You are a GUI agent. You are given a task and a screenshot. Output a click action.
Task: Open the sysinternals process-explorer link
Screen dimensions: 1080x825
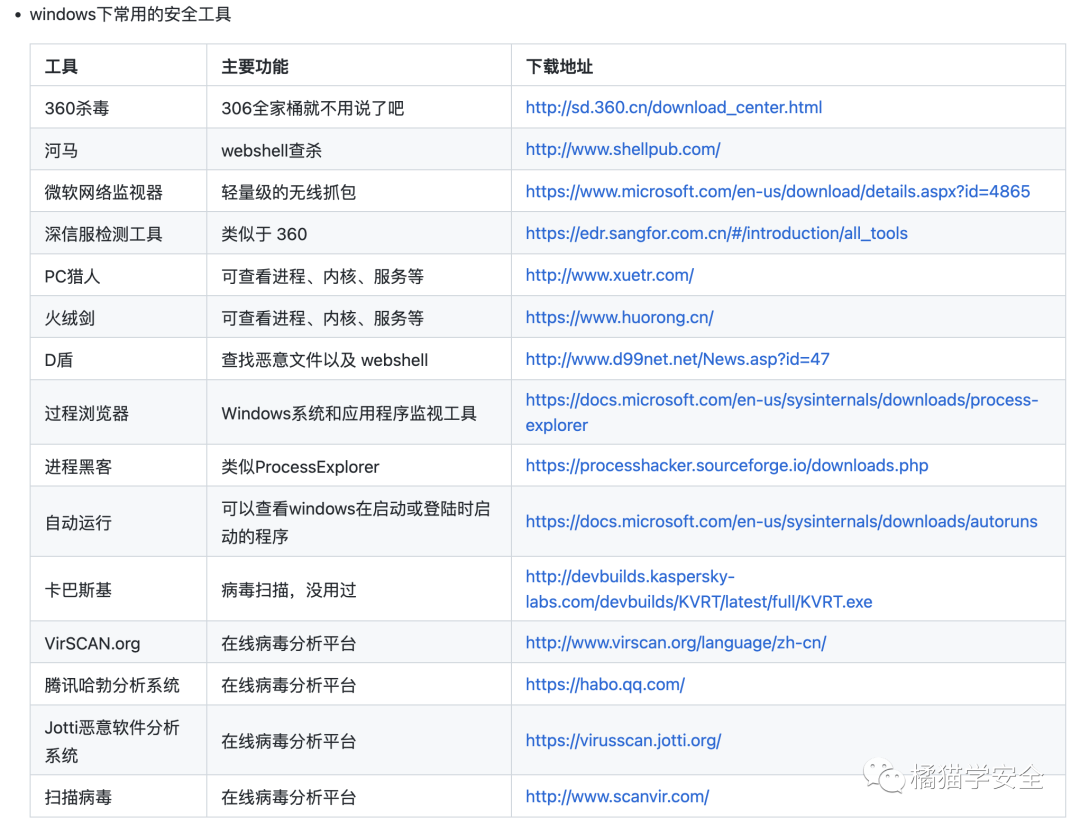[782, 412]
